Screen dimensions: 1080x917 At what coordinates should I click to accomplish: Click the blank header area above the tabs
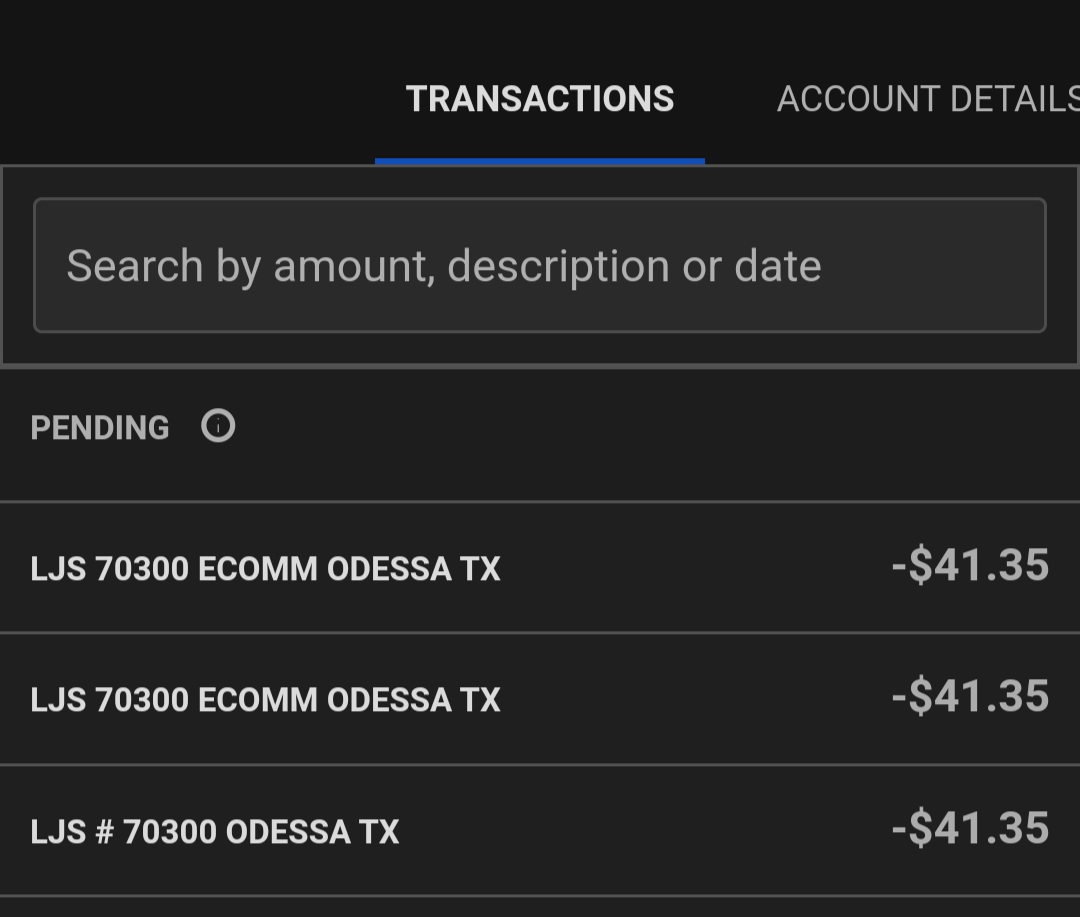pos(540,30)
